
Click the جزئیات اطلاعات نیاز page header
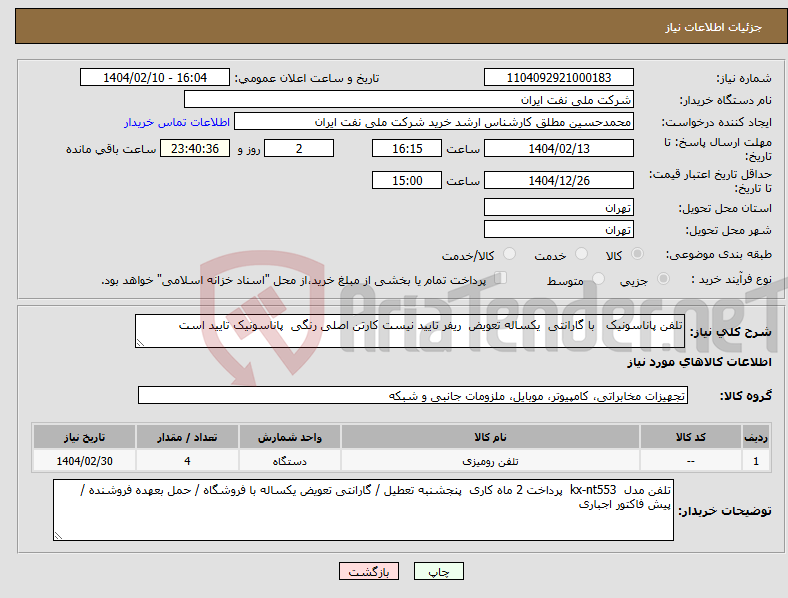(x=714, y=27)
